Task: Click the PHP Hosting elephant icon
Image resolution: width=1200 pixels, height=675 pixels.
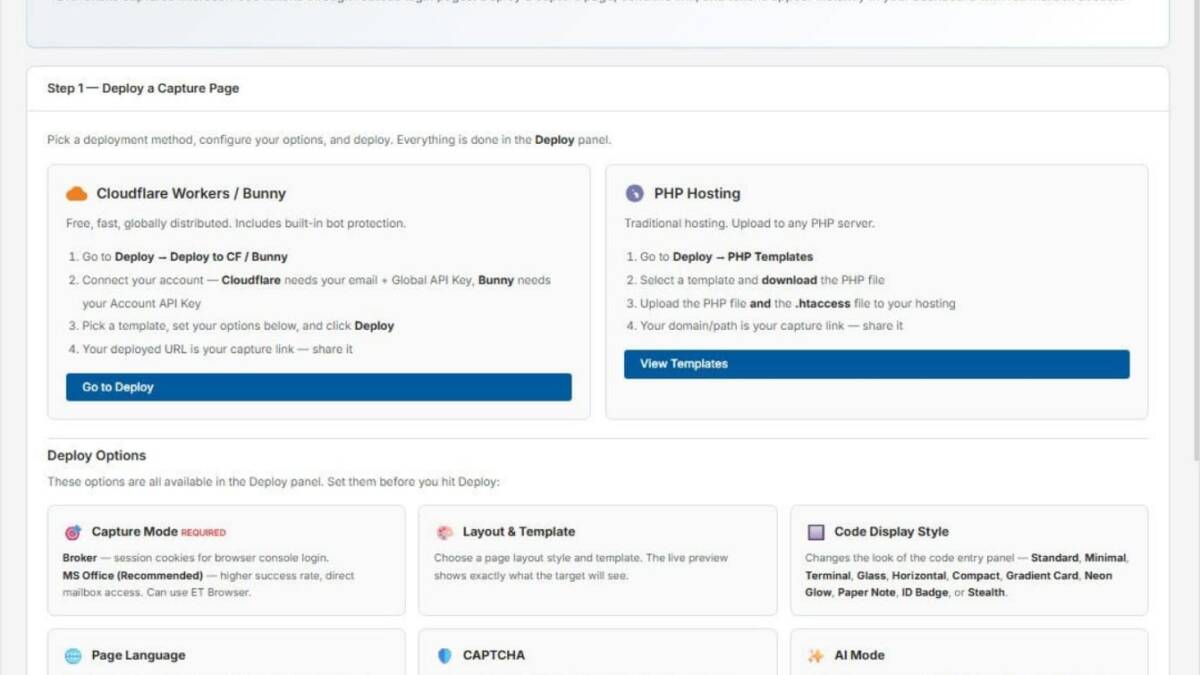Action: (634, 194)
